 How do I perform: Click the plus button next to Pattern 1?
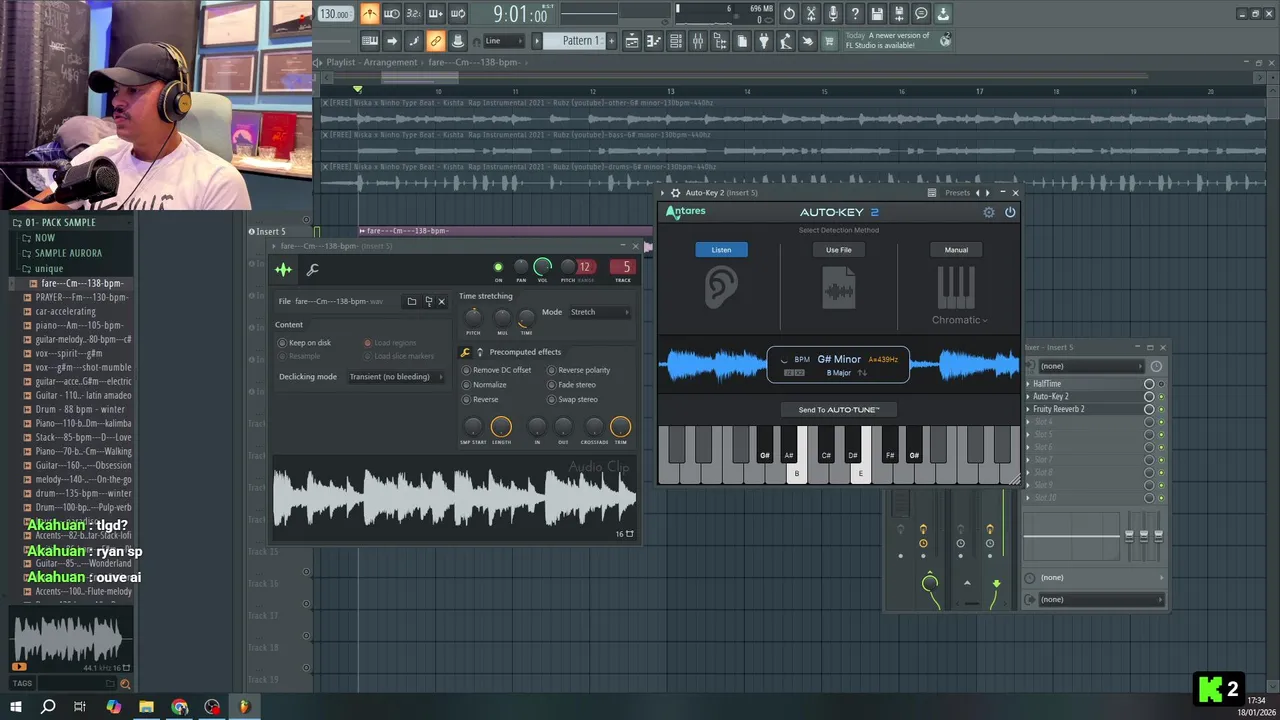[x=612, y=41]
